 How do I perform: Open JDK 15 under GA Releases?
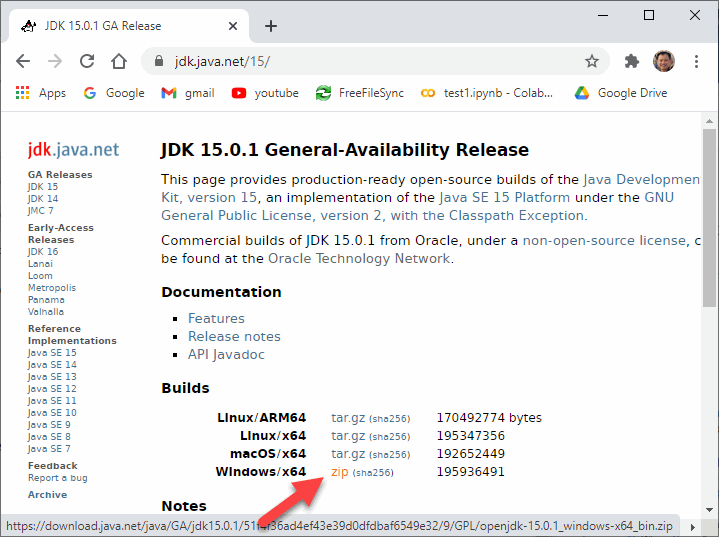click(x=43, y=187)
